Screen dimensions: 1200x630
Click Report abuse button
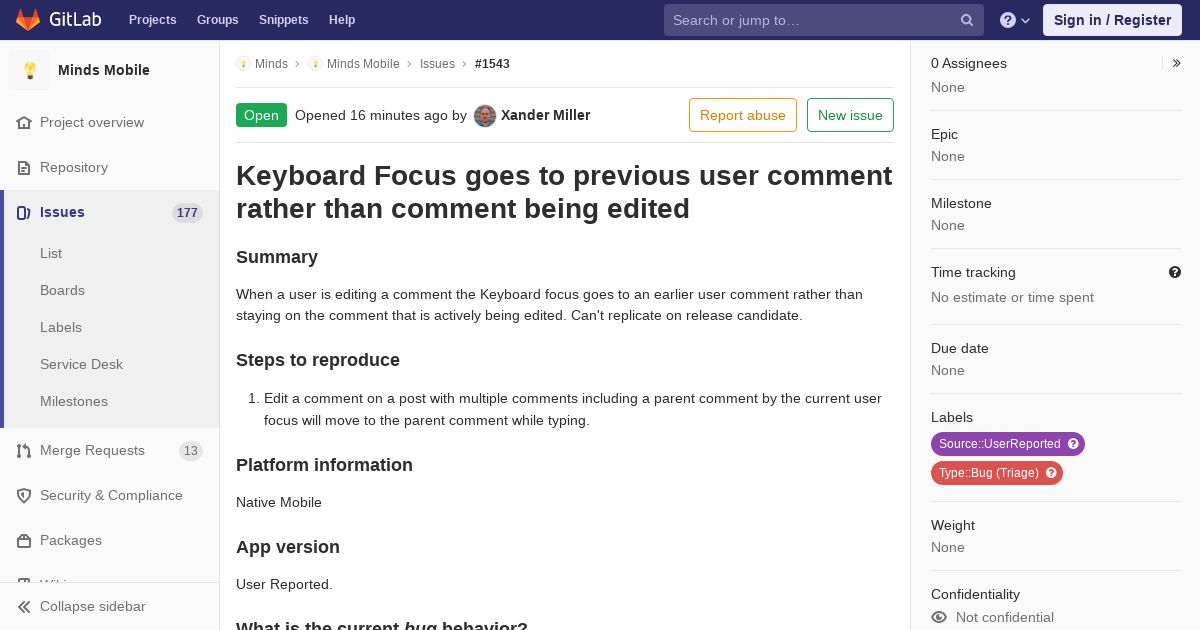point(743,115)
